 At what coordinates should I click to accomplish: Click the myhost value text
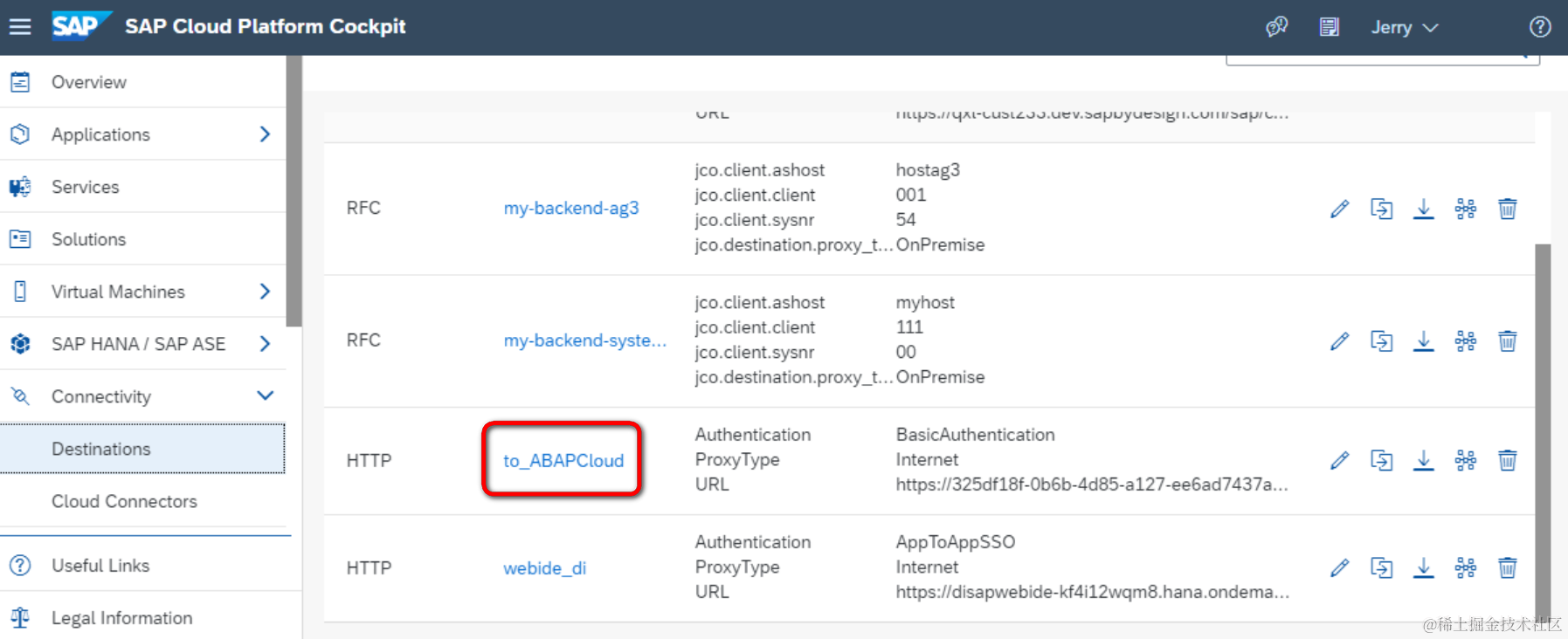925,303
